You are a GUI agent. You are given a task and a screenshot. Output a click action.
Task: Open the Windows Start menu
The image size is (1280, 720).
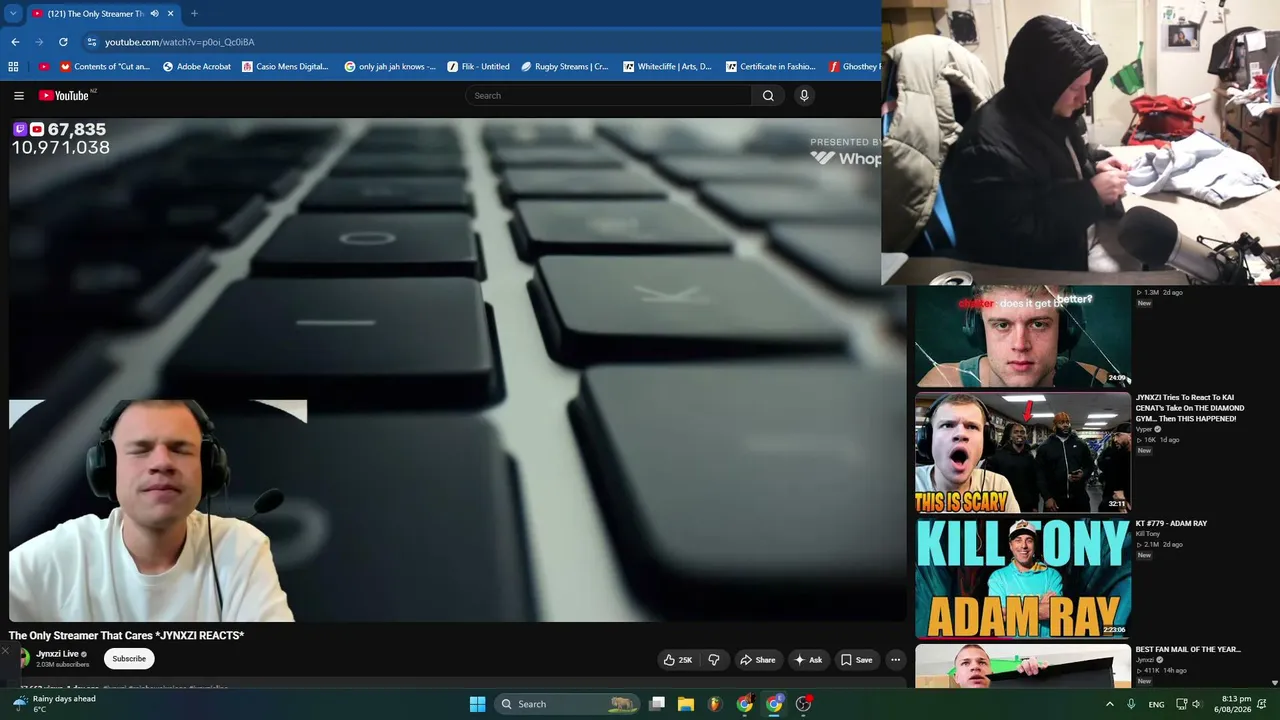click(477, 704)
